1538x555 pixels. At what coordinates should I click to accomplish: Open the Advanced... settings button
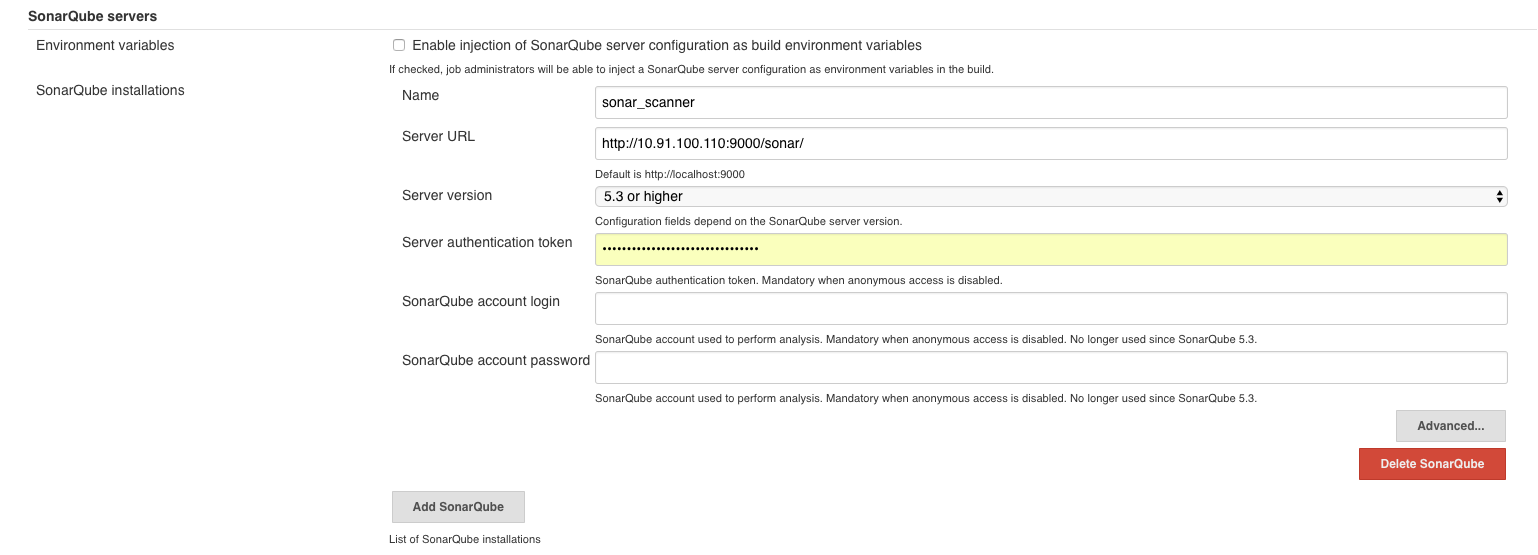click(1450, 426)
